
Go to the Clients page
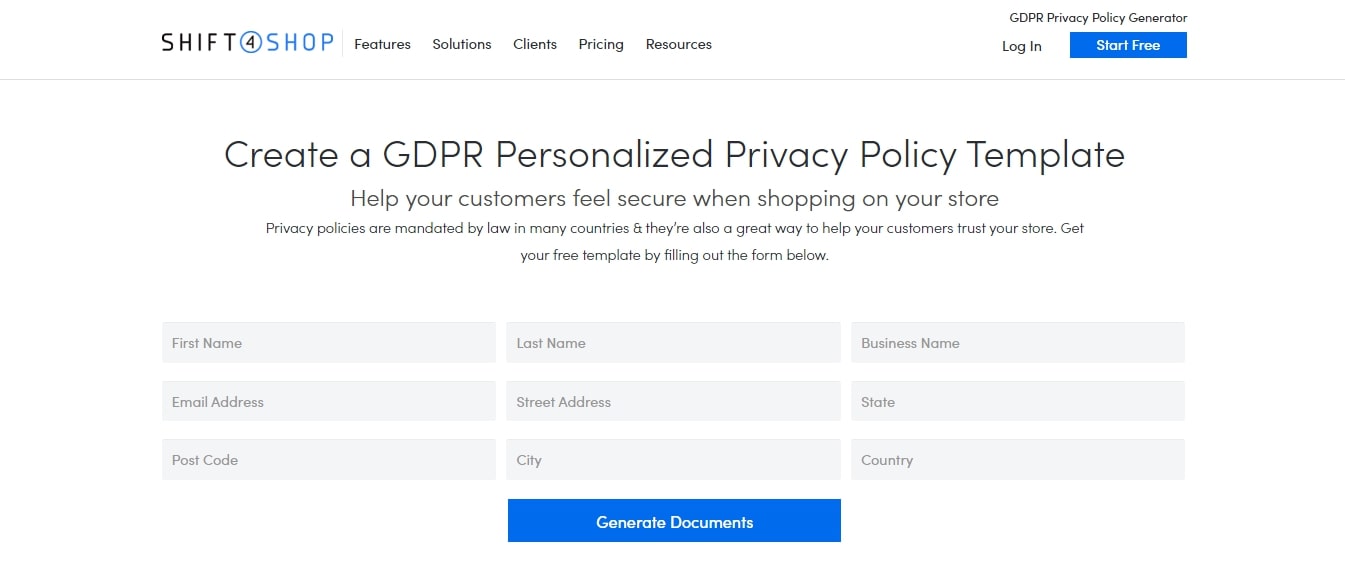(x=535, y=44)
